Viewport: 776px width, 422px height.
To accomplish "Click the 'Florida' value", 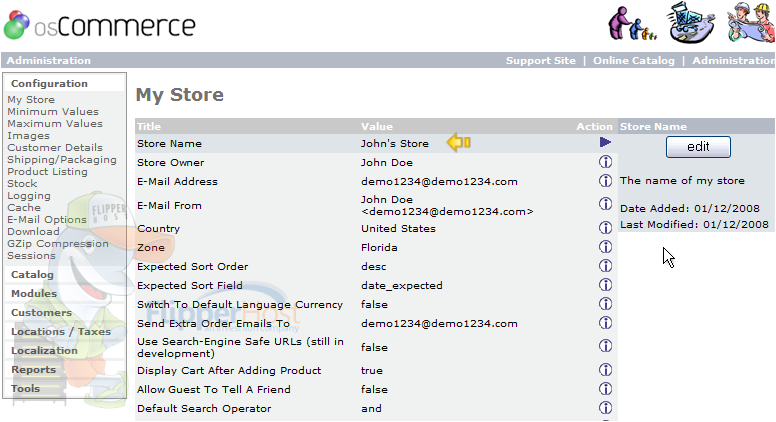I will click(x=379, y=247).
